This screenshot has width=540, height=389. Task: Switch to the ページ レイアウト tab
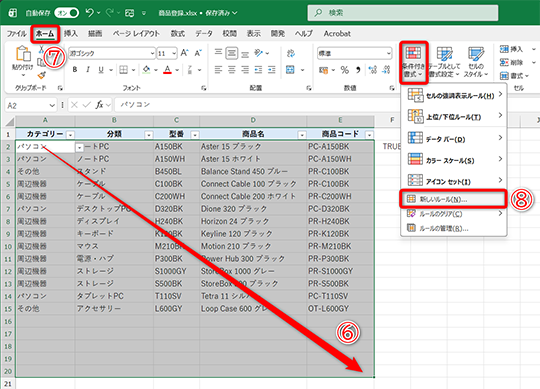click(x=136, y=34)
